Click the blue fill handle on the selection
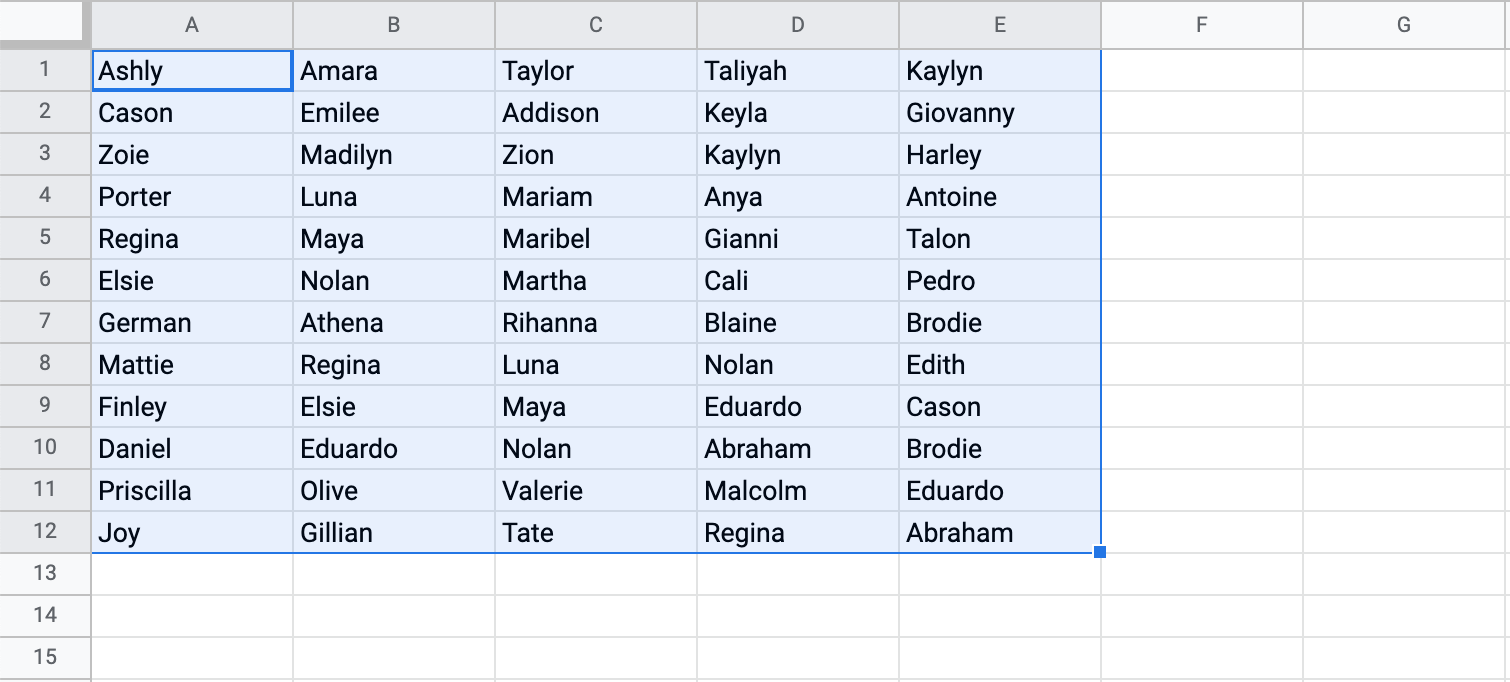 tap(1100, 552)
